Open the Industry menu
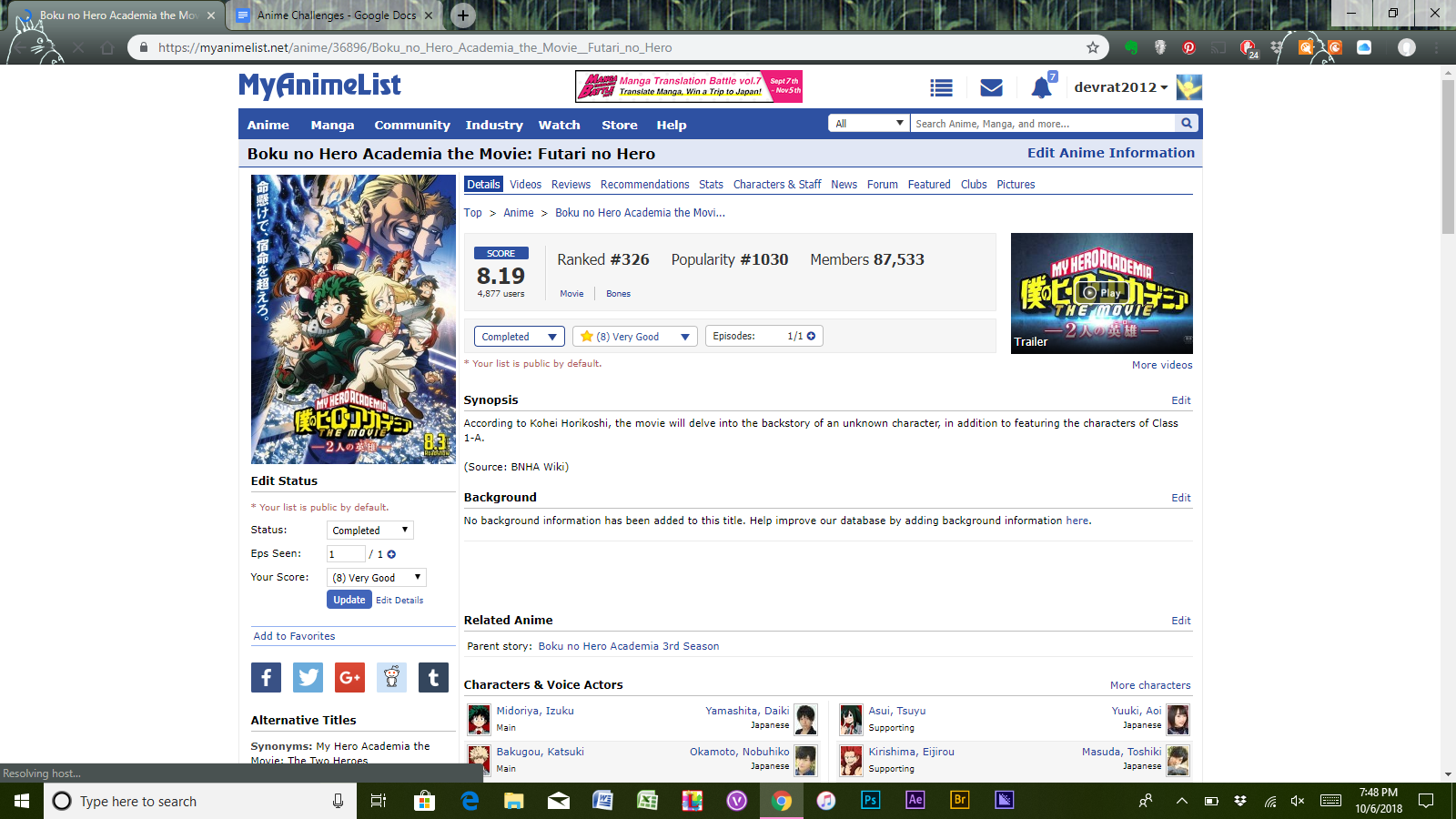 coord(494,125)
